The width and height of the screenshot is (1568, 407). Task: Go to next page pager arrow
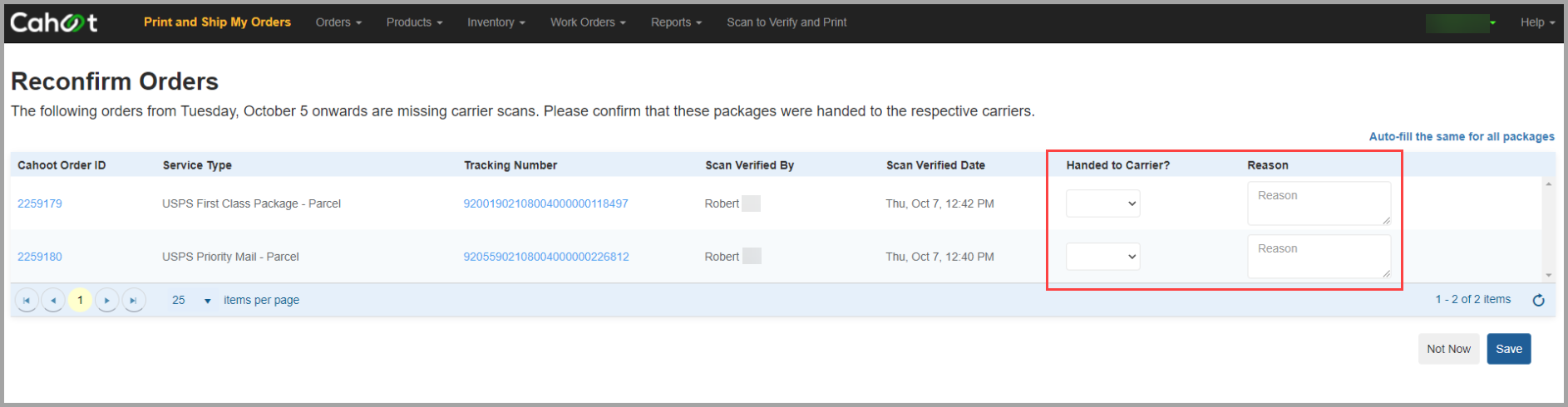[106, 300]
